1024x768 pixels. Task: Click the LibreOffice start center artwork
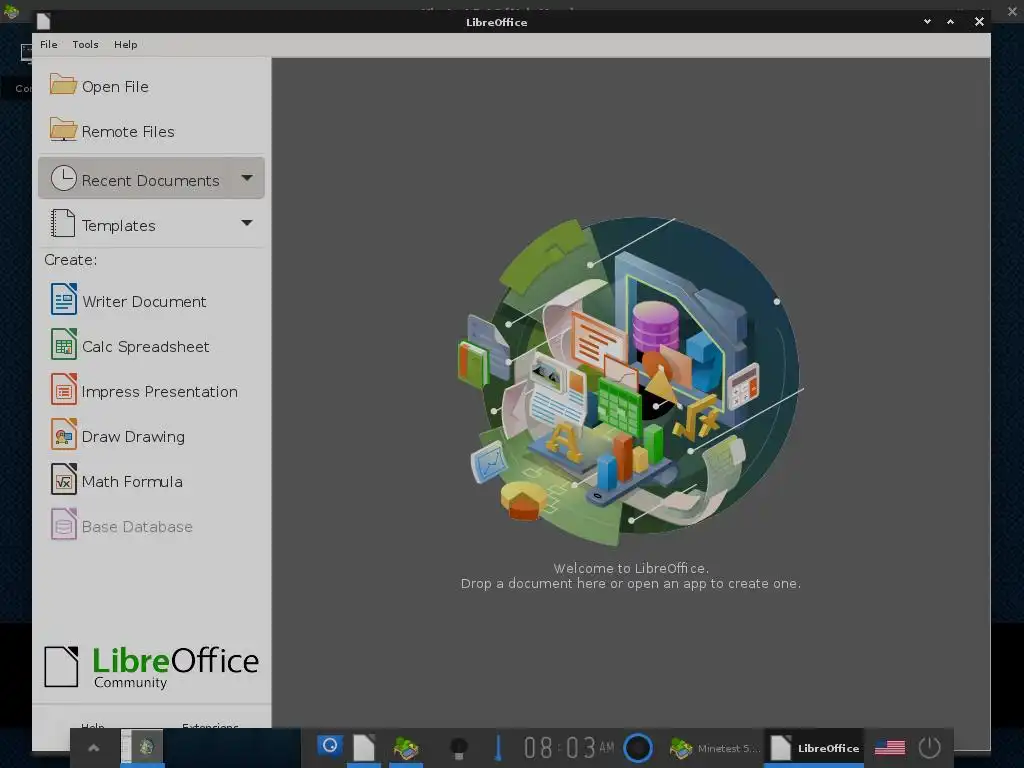coord(630,381)
